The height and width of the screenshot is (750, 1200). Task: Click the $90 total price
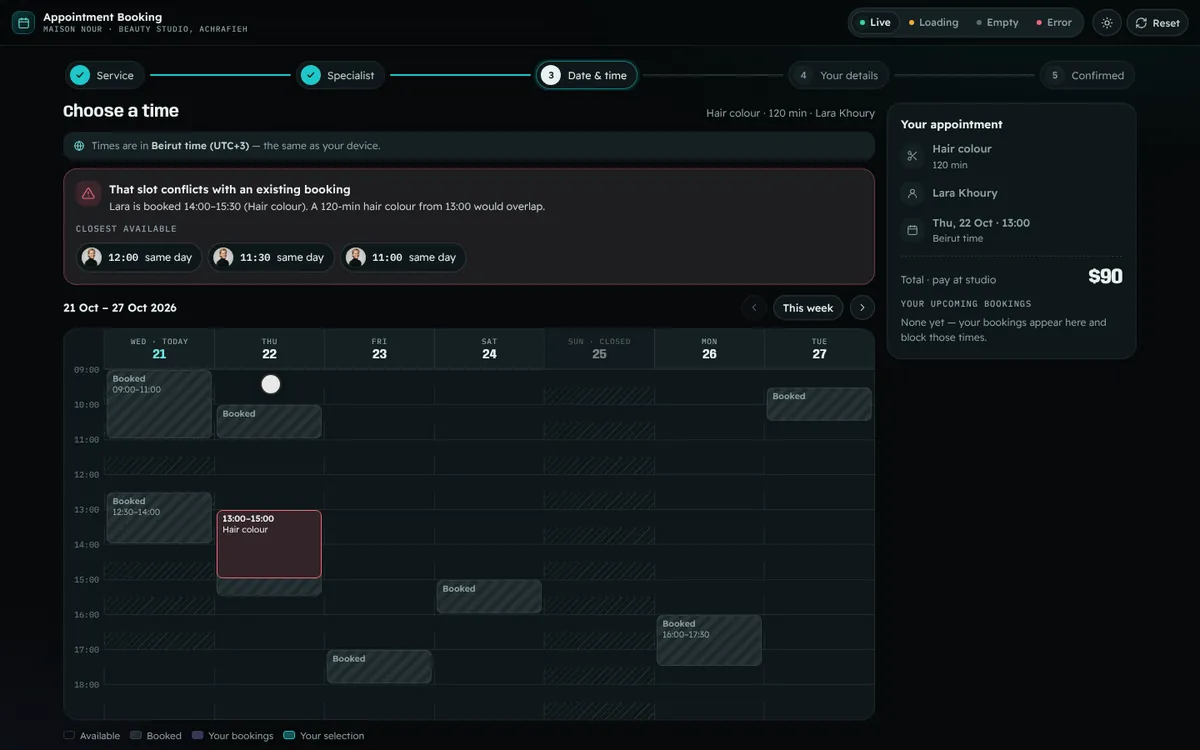(x=1105, y=277)
